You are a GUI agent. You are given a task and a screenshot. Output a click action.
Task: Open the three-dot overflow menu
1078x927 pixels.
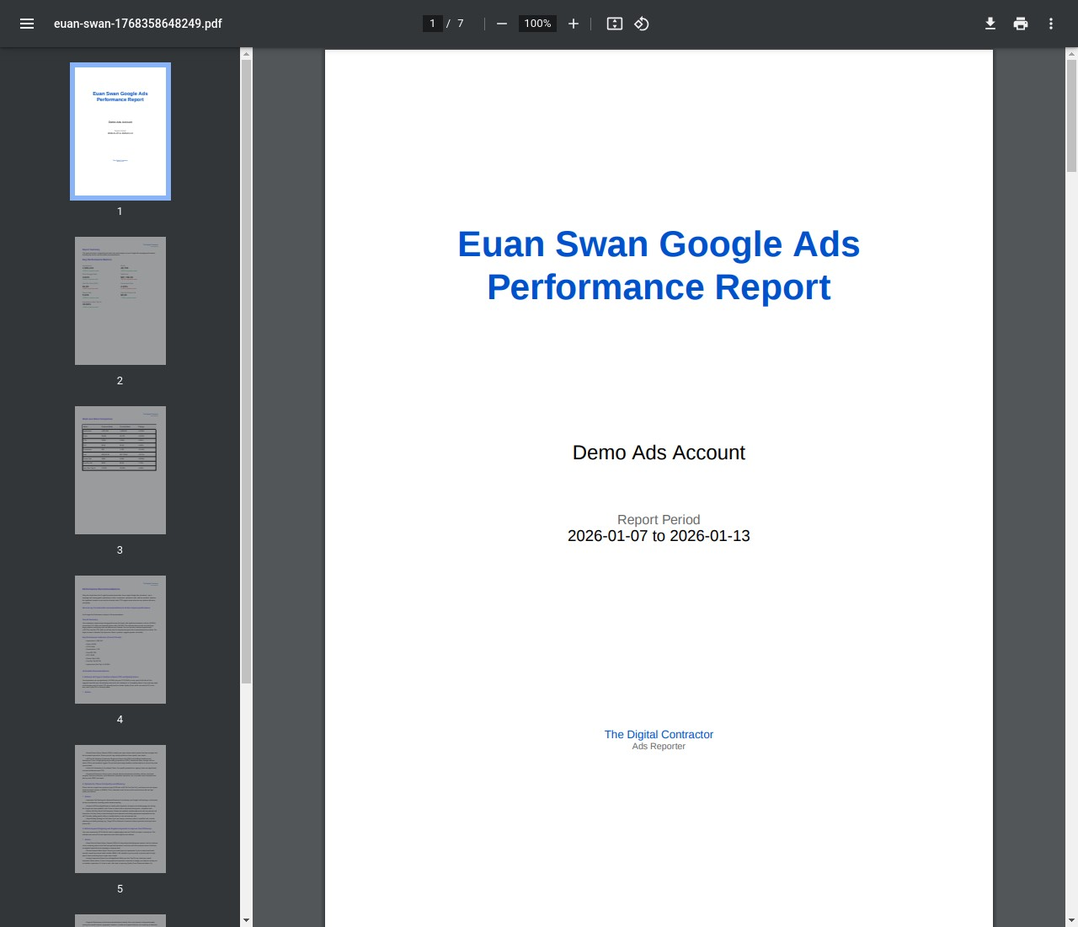[x=1051, y=23]
